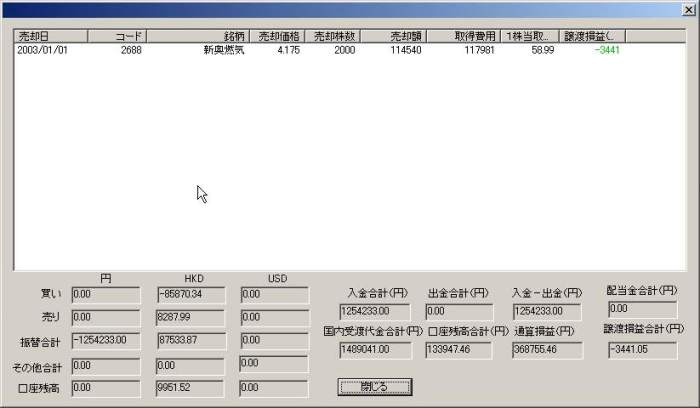Click the 銘柄 column header

coord(197,35)
